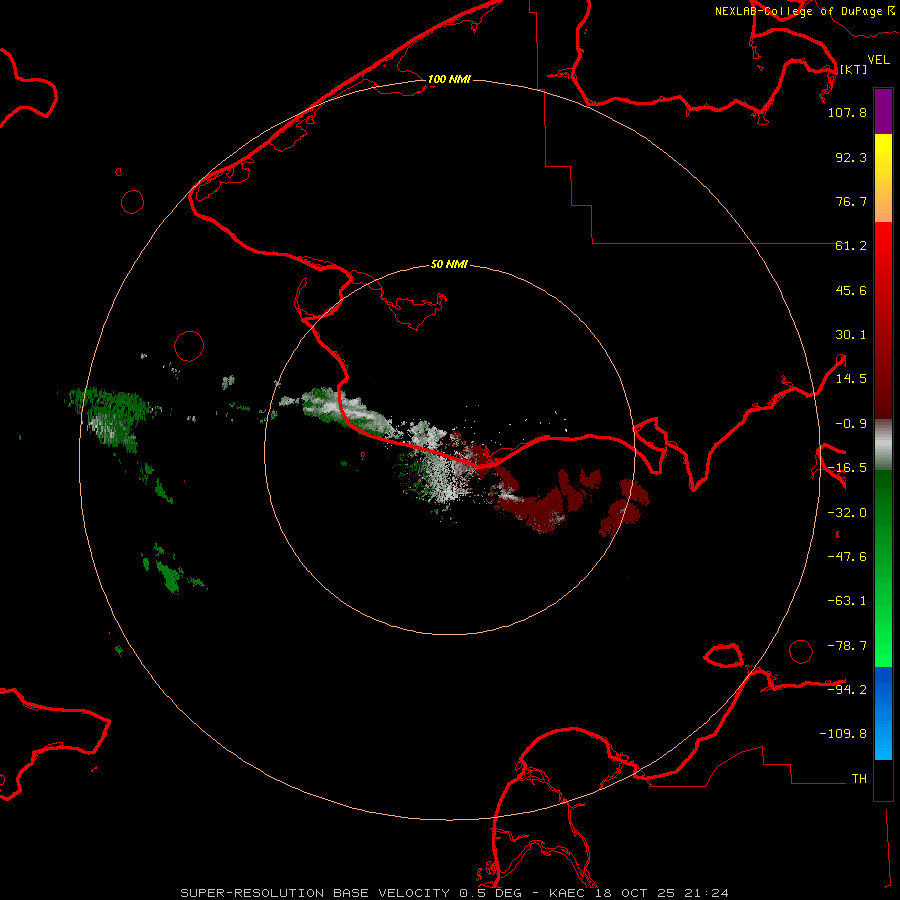The width and height of the screenshot is (900, 900).
Task: Click the -63.1 velocity scale value
Action: pyautogui.click(x=847, y=601)
